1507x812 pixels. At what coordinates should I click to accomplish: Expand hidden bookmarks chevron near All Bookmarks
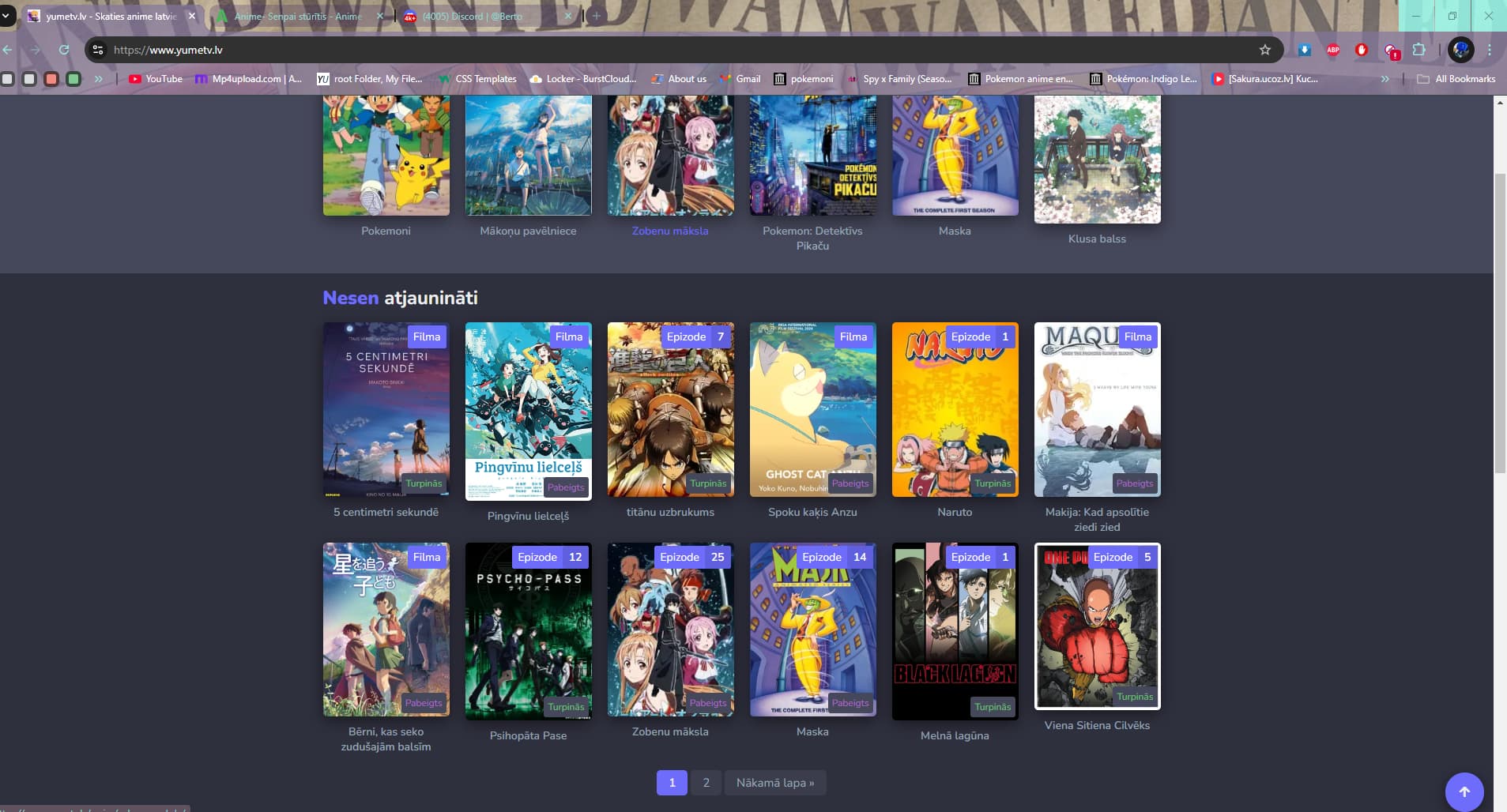[x=1385, y=79]
